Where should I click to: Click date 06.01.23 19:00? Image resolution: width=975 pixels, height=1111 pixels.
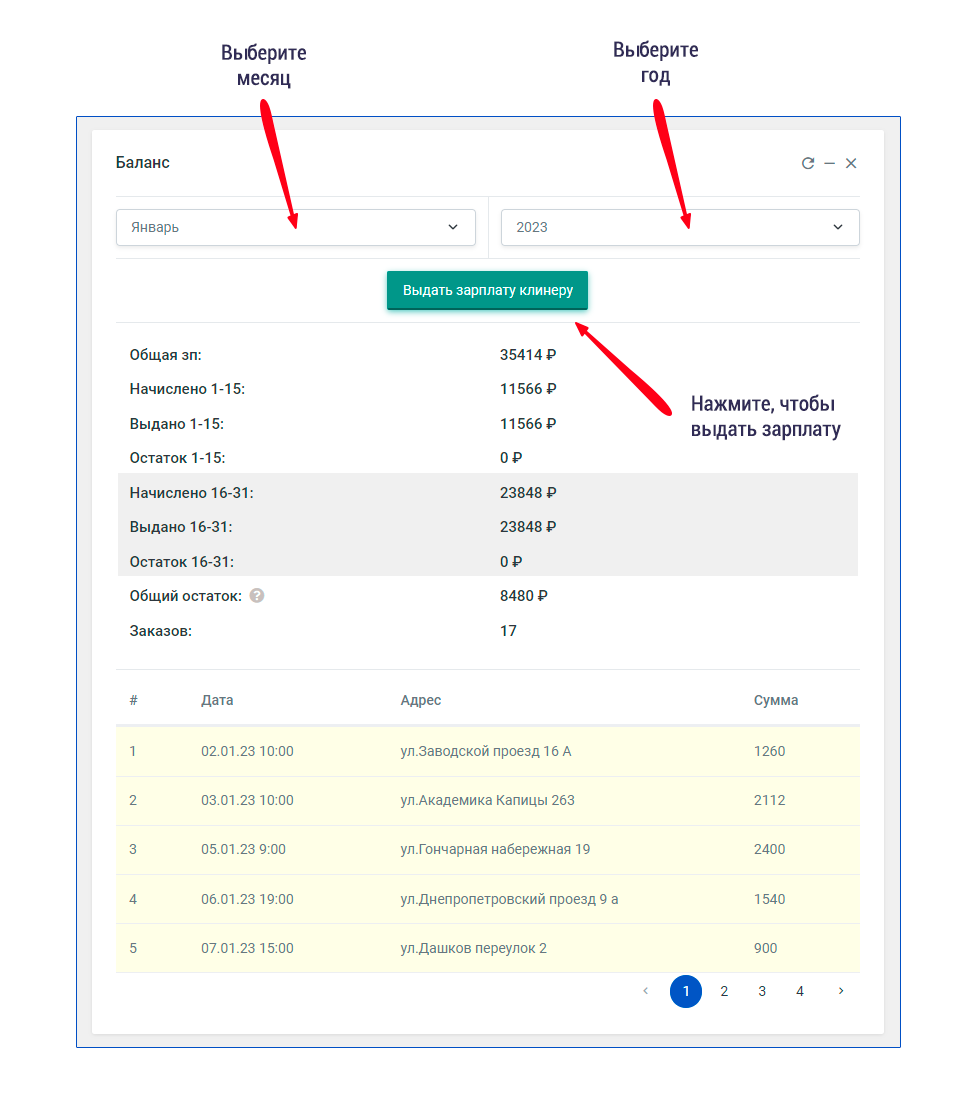pyautogui.click(x=247, y=899)
